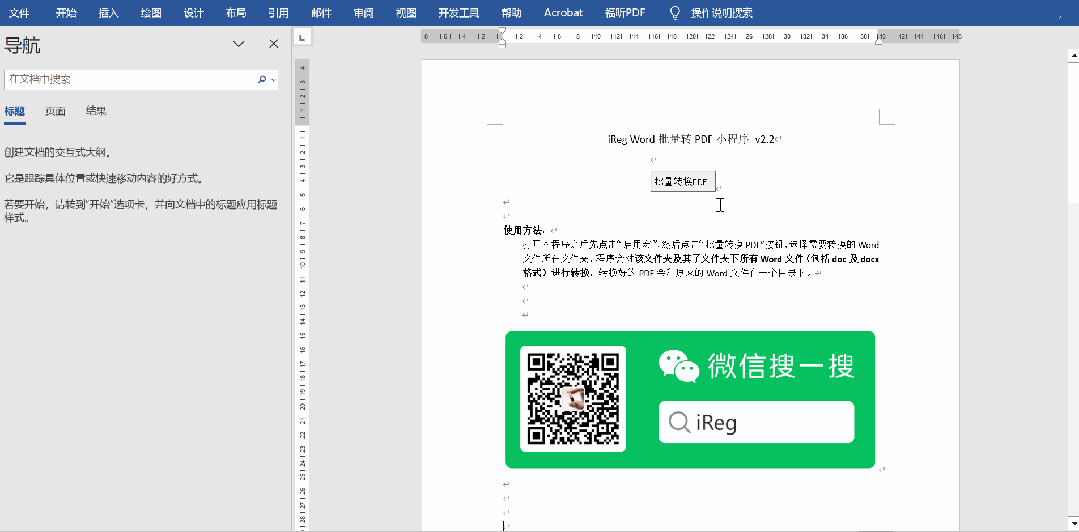Open the 邮件 ribbon tab
The height and width of the screenshot is (532, 1079).
(321, 12)
